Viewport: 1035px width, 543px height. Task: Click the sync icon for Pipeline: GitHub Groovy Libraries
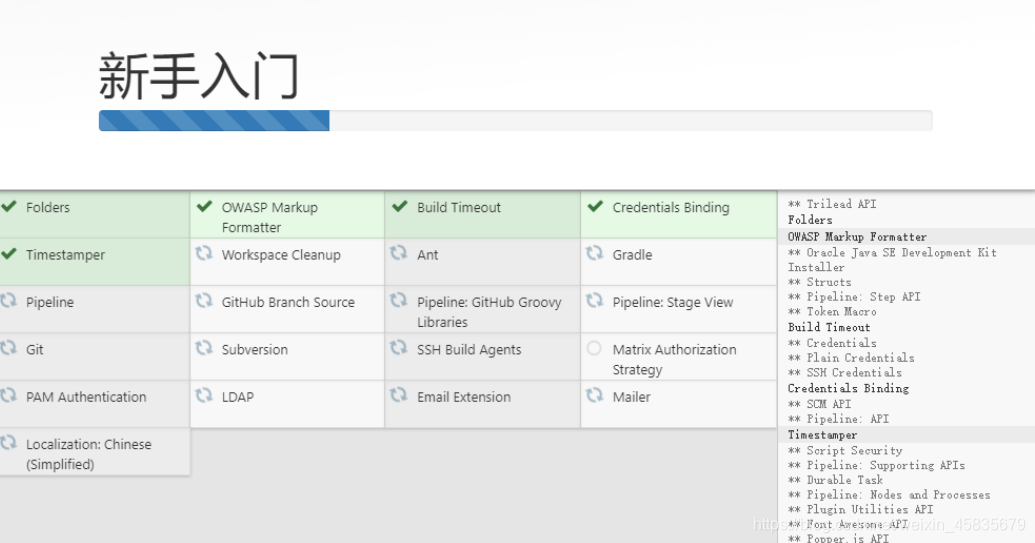click(x=399, y=301)
